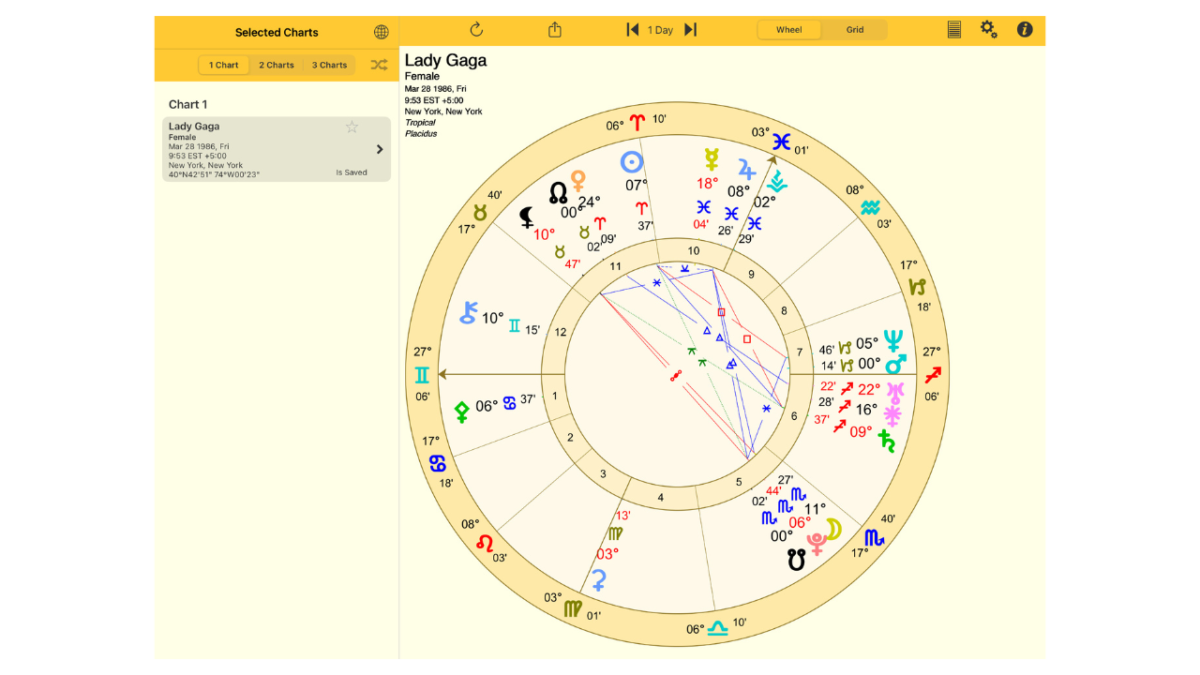
Task: Open settings gear icon
Action: click(988, 29)
